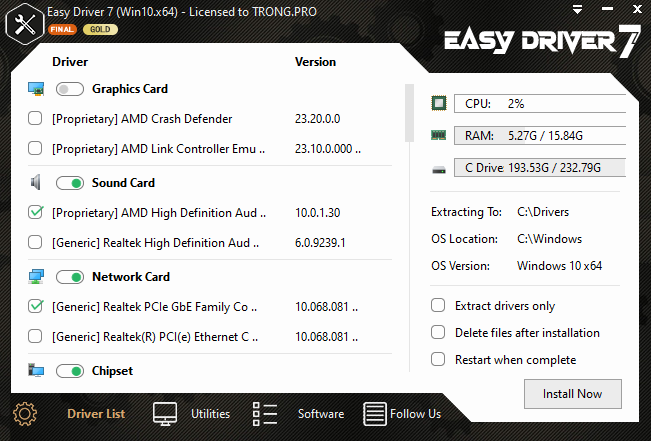Click the CPU usage bar

(540, 104)
